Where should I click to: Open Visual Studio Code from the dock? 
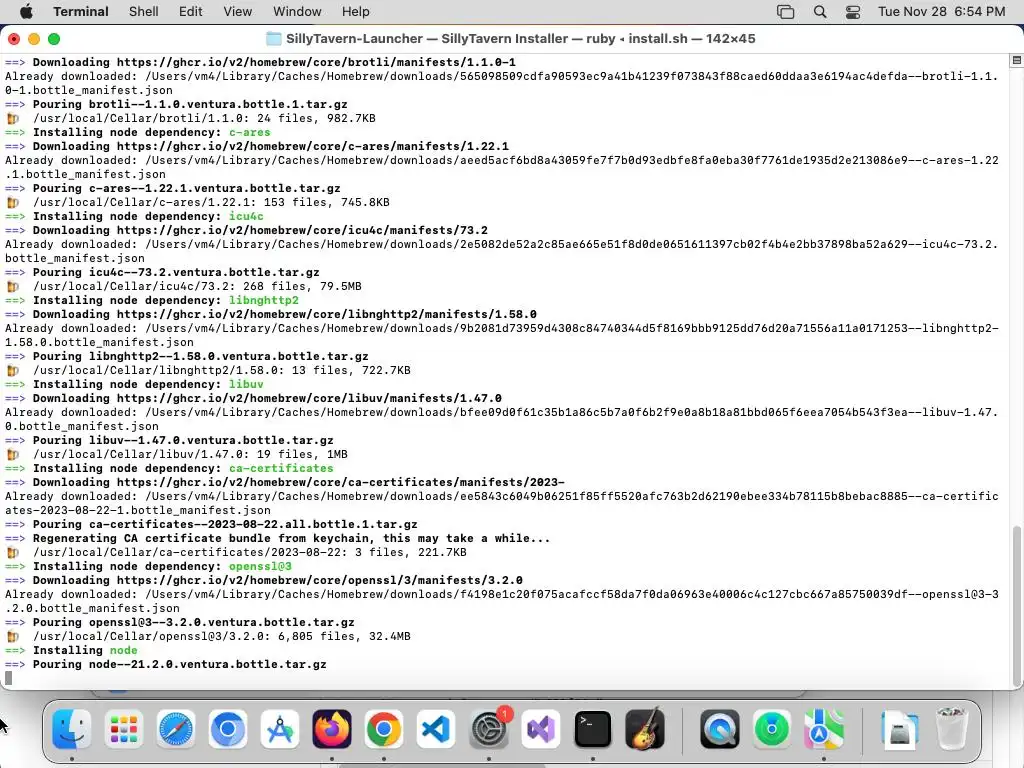(x=436, y=729)
